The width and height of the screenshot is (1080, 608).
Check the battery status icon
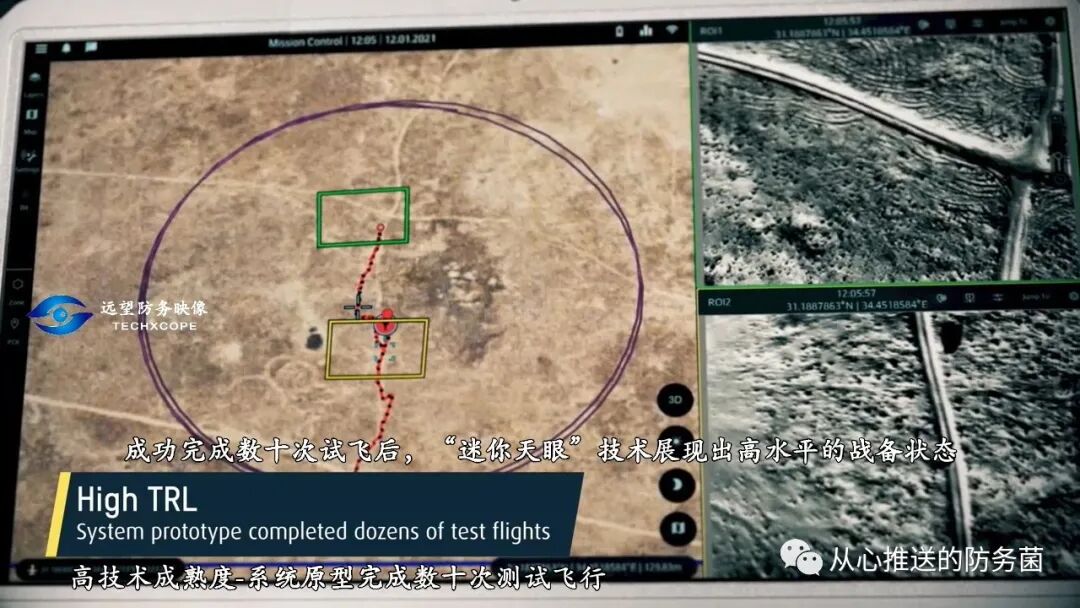click(x=619, y=31)
